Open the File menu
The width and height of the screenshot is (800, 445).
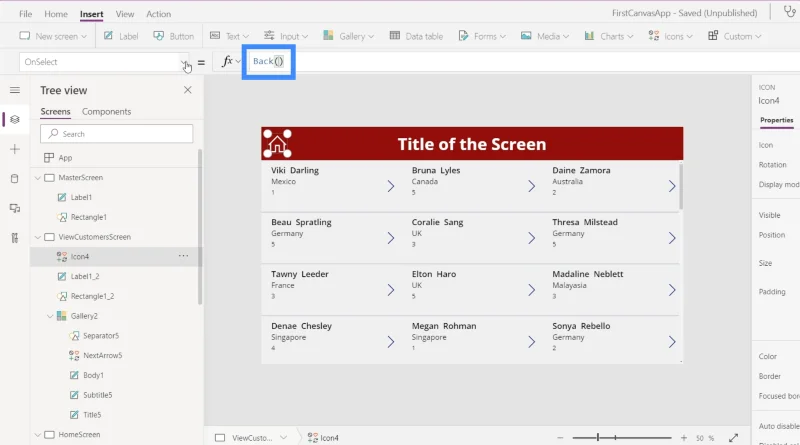tap(25, 14)
